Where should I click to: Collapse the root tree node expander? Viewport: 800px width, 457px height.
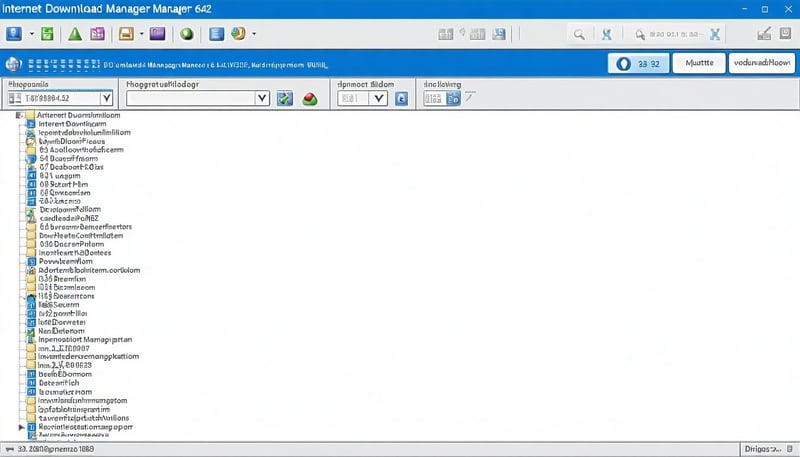19,115
